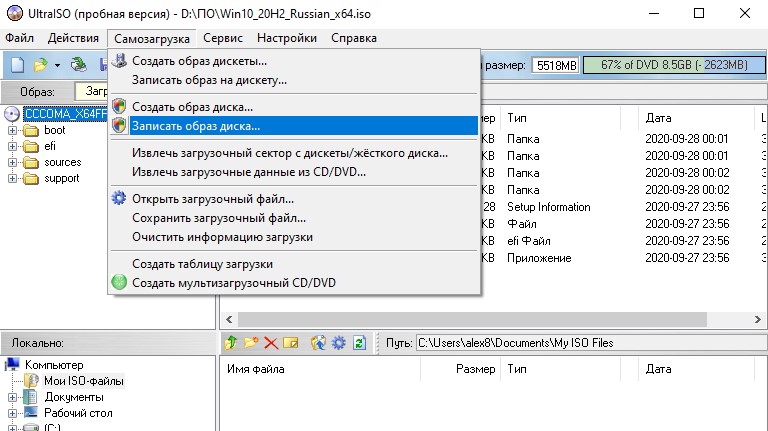Viewport: 768px width, 431px height.
Task: Expand the sources folder node
Action: pyautogui.click(x=12, y=163)
